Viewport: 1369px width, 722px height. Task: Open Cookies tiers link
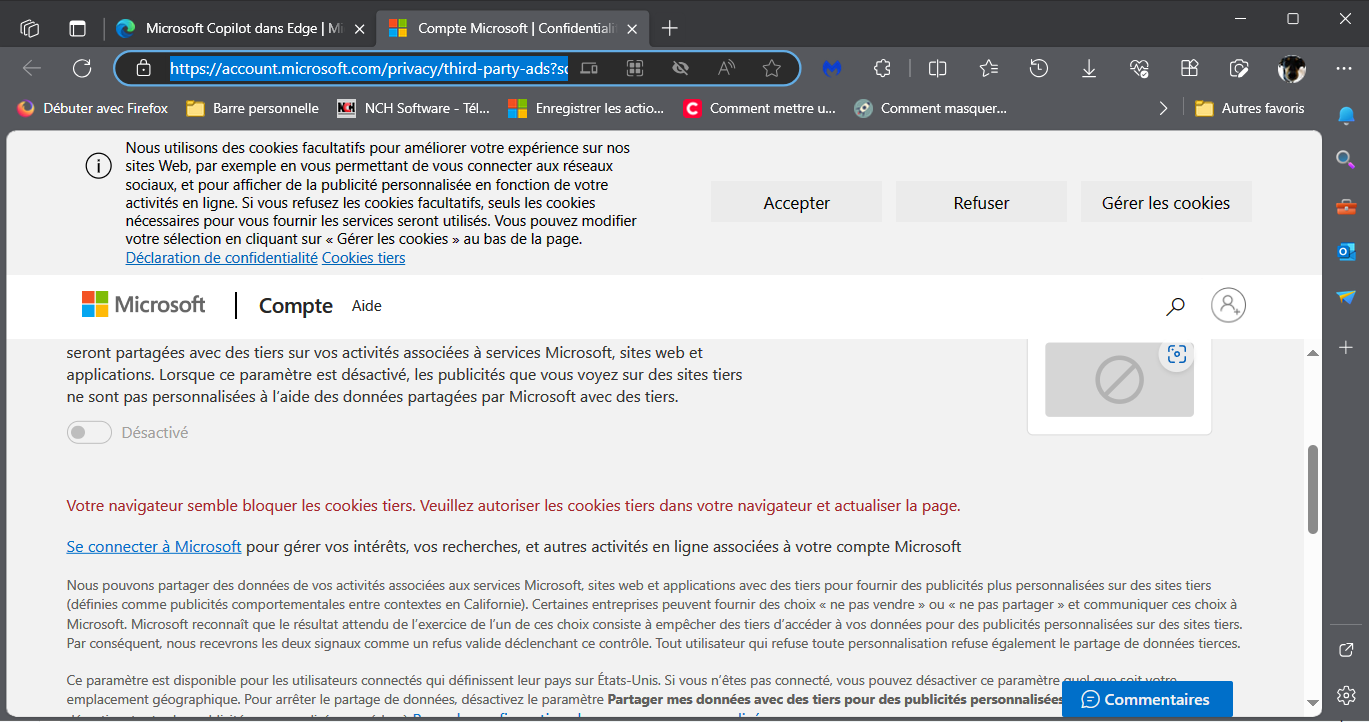click(x=363, y=258)
